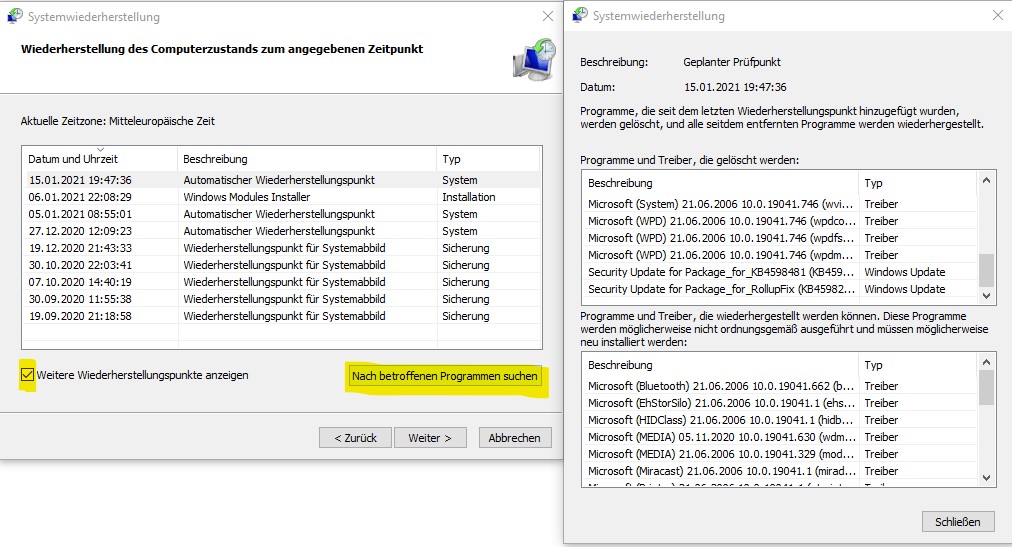Image resolution: width=1012 pixels, height=547 pixels.
Task: Select 'Microsoft (Miracast)' driver row
Action: coord(780,471)
